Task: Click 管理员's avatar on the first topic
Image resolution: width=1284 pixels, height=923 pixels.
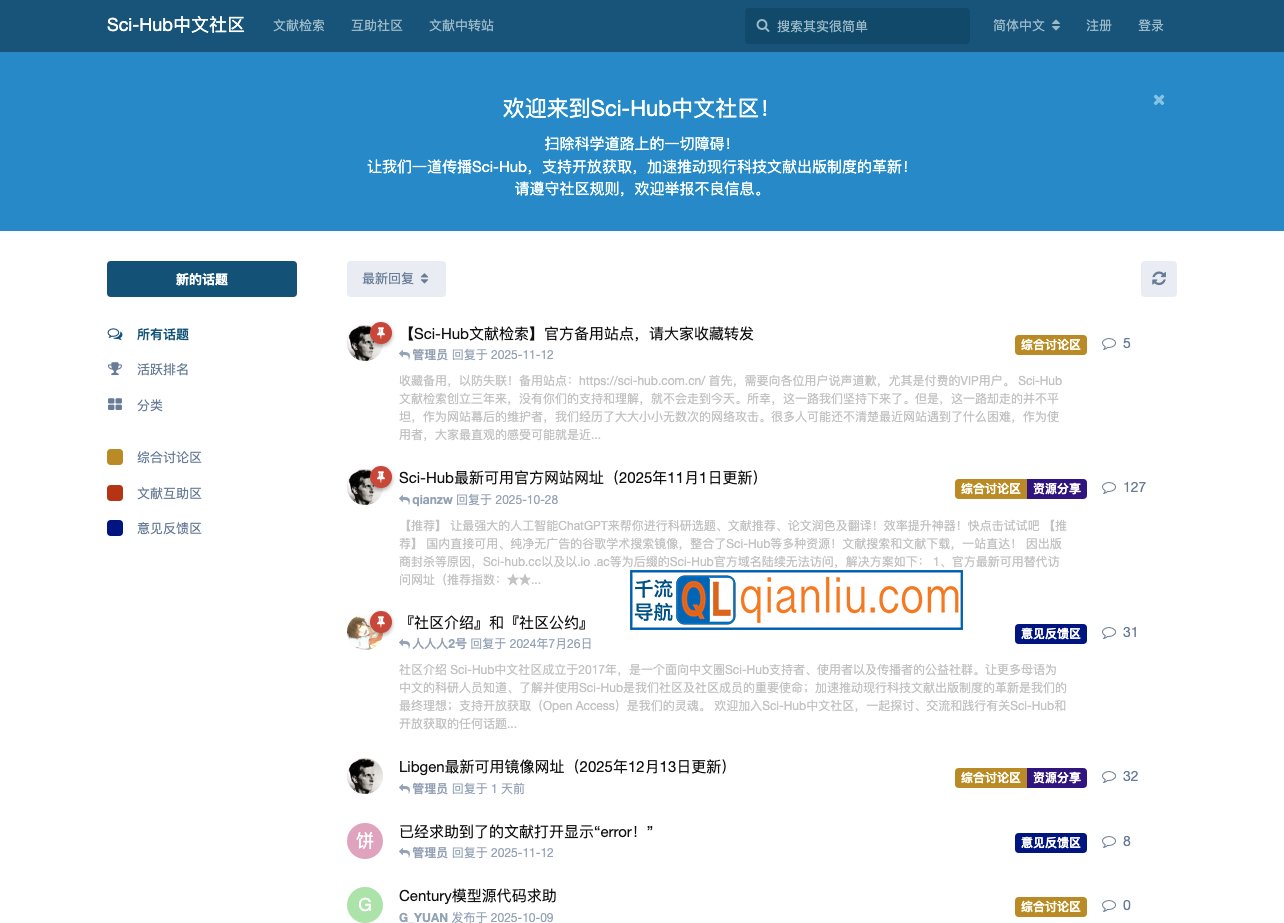Action: (x=365, y=343)
